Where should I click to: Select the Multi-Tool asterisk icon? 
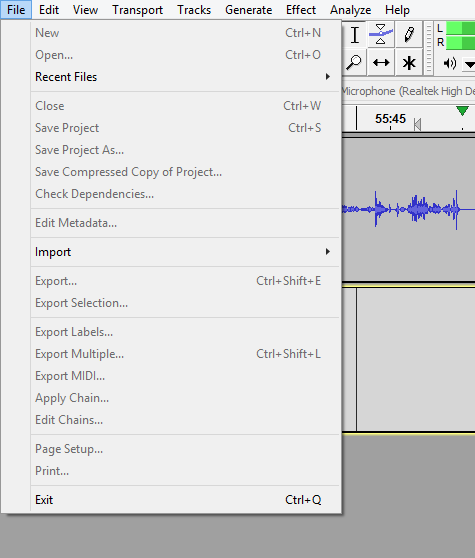[x=409, y=63]
